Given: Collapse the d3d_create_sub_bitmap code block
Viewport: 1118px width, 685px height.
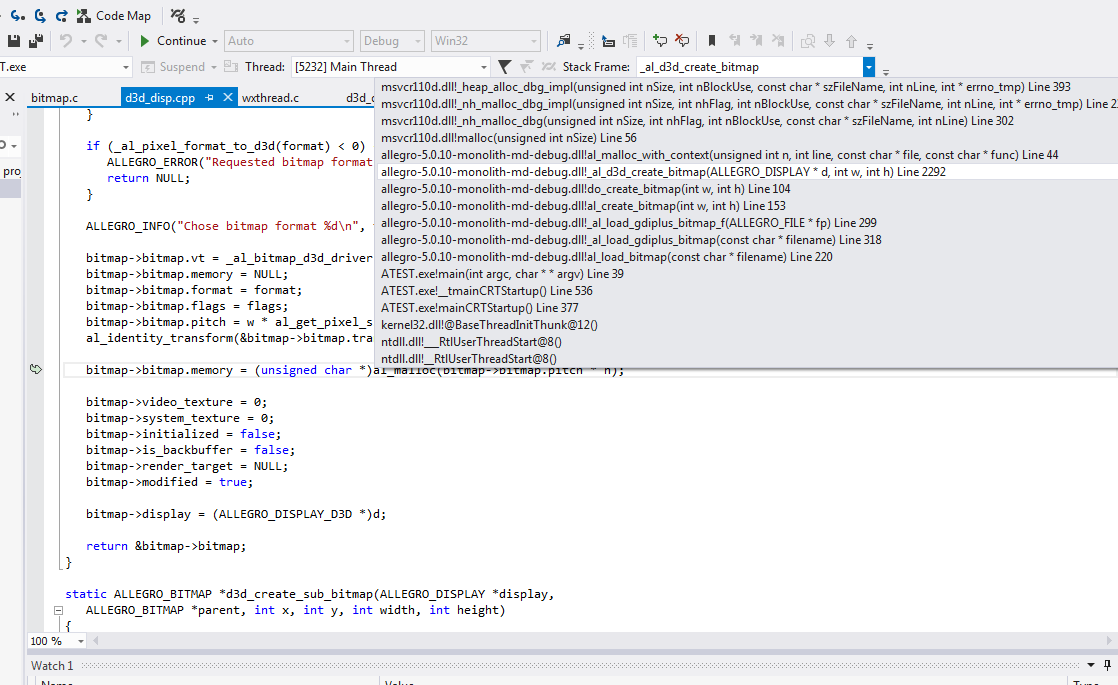Looking at the screenshot, I should coord(58,610).
